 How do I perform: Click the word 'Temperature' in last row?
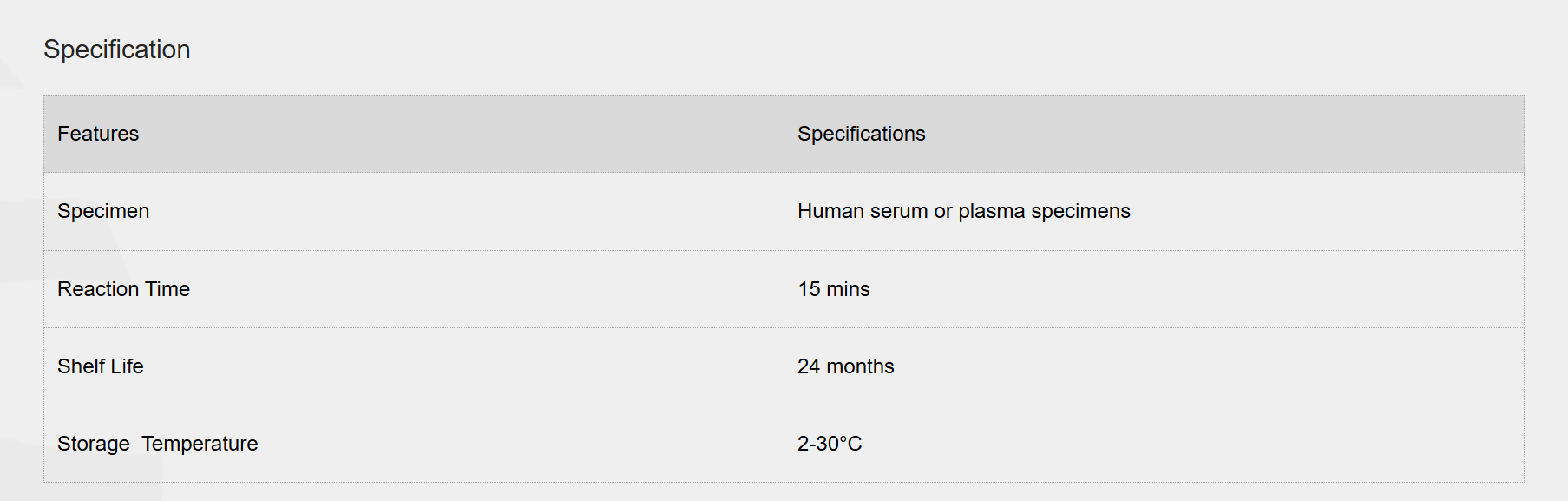pos(200,444)
